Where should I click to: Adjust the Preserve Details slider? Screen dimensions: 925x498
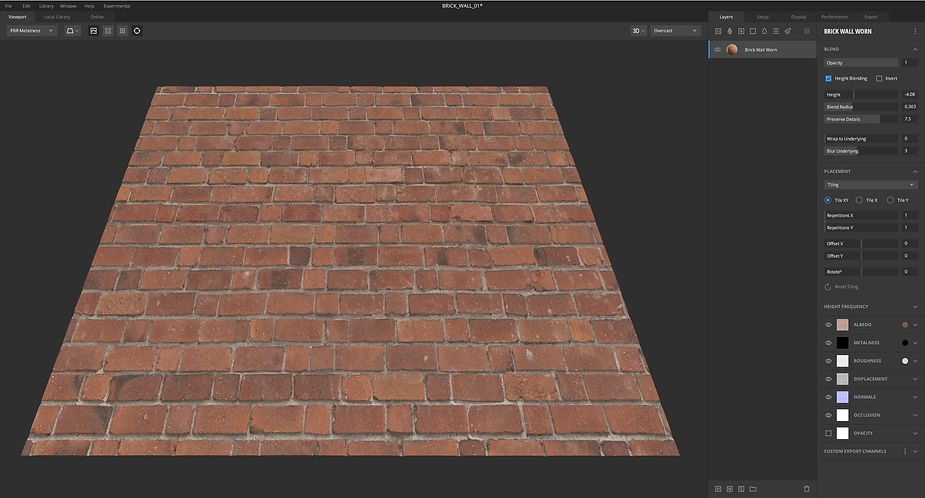click(x=861, y=119)
